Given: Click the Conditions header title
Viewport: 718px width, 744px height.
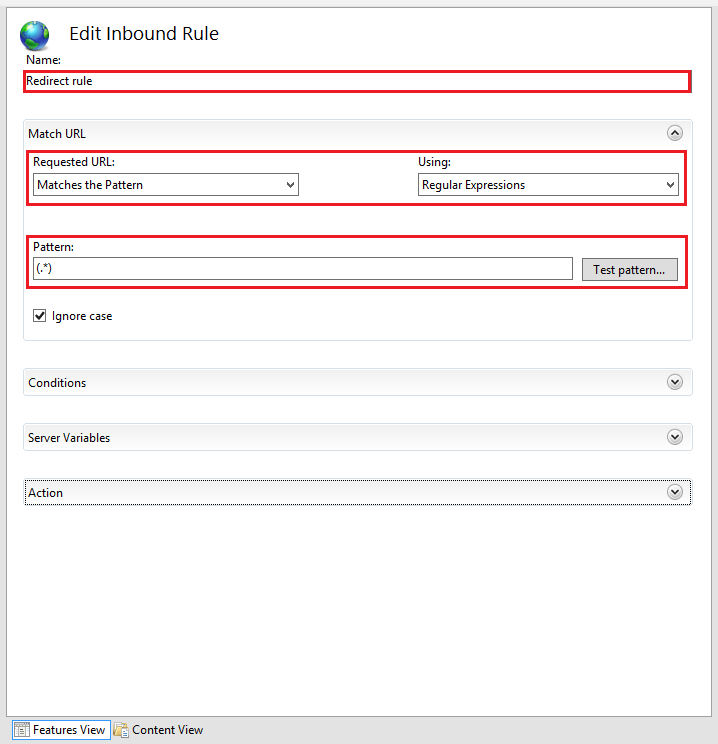Looking at the screenshot, I should pos(57,383).
